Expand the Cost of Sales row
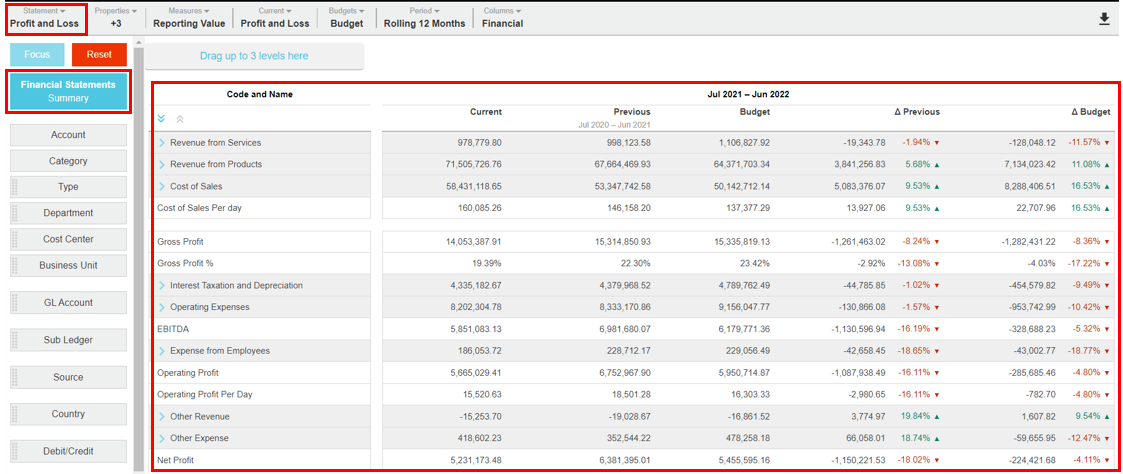The height and width of the screenshot is (474, 1123). [x=162, y=186]
